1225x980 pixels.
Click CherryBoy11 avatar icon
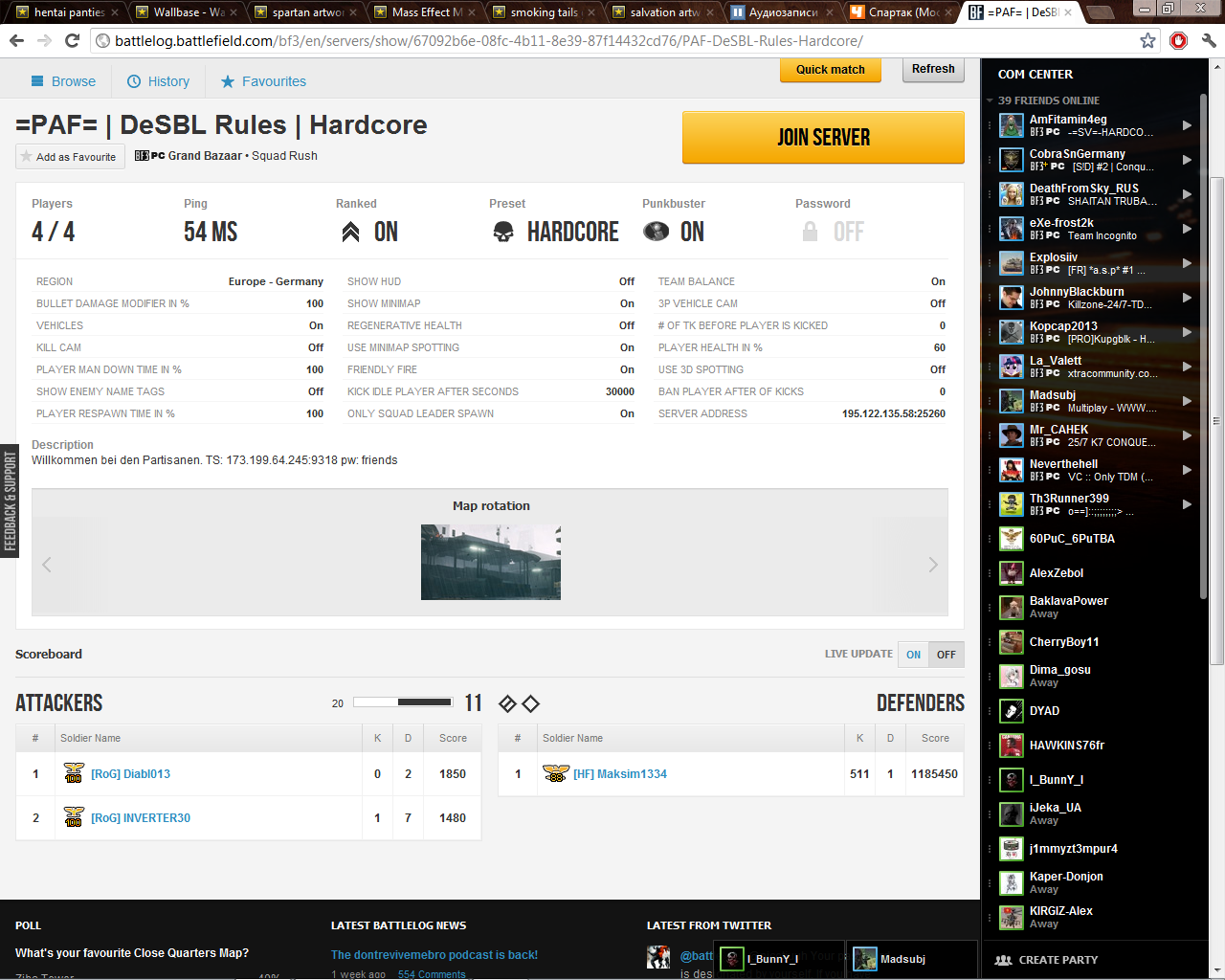click(x=1012, y=642)
